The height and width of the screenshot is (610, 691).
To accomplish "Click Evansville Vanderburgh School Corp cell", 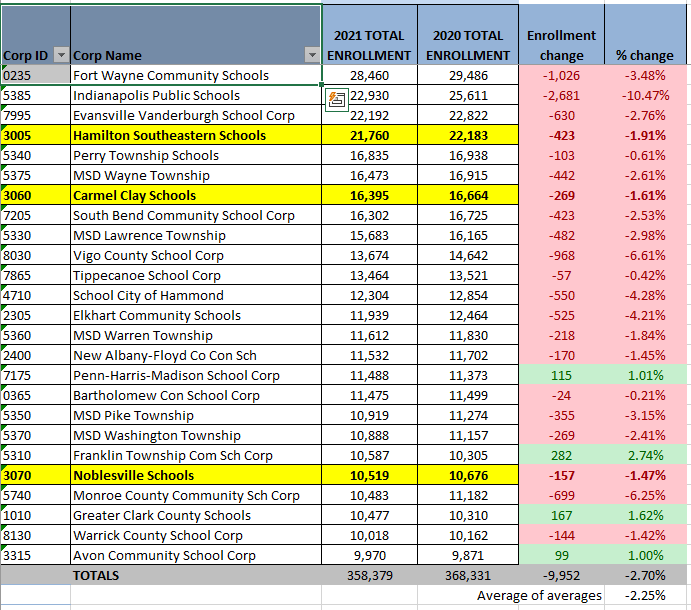I will (196, 115).
